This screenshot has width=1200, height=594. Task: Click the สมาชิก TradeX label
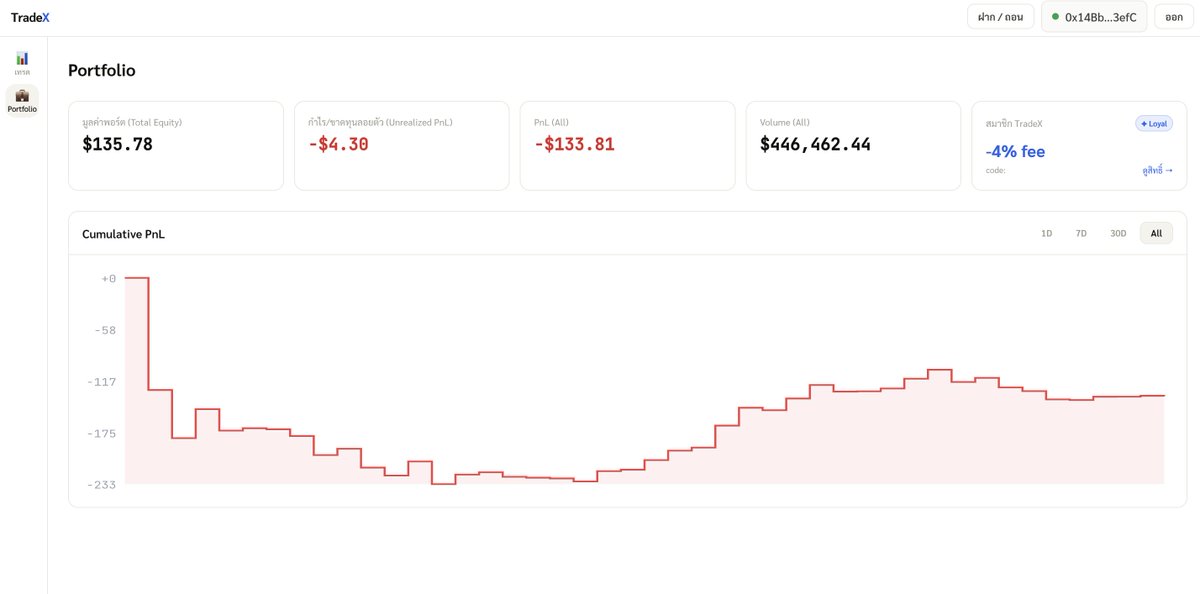coord(1014,123)
